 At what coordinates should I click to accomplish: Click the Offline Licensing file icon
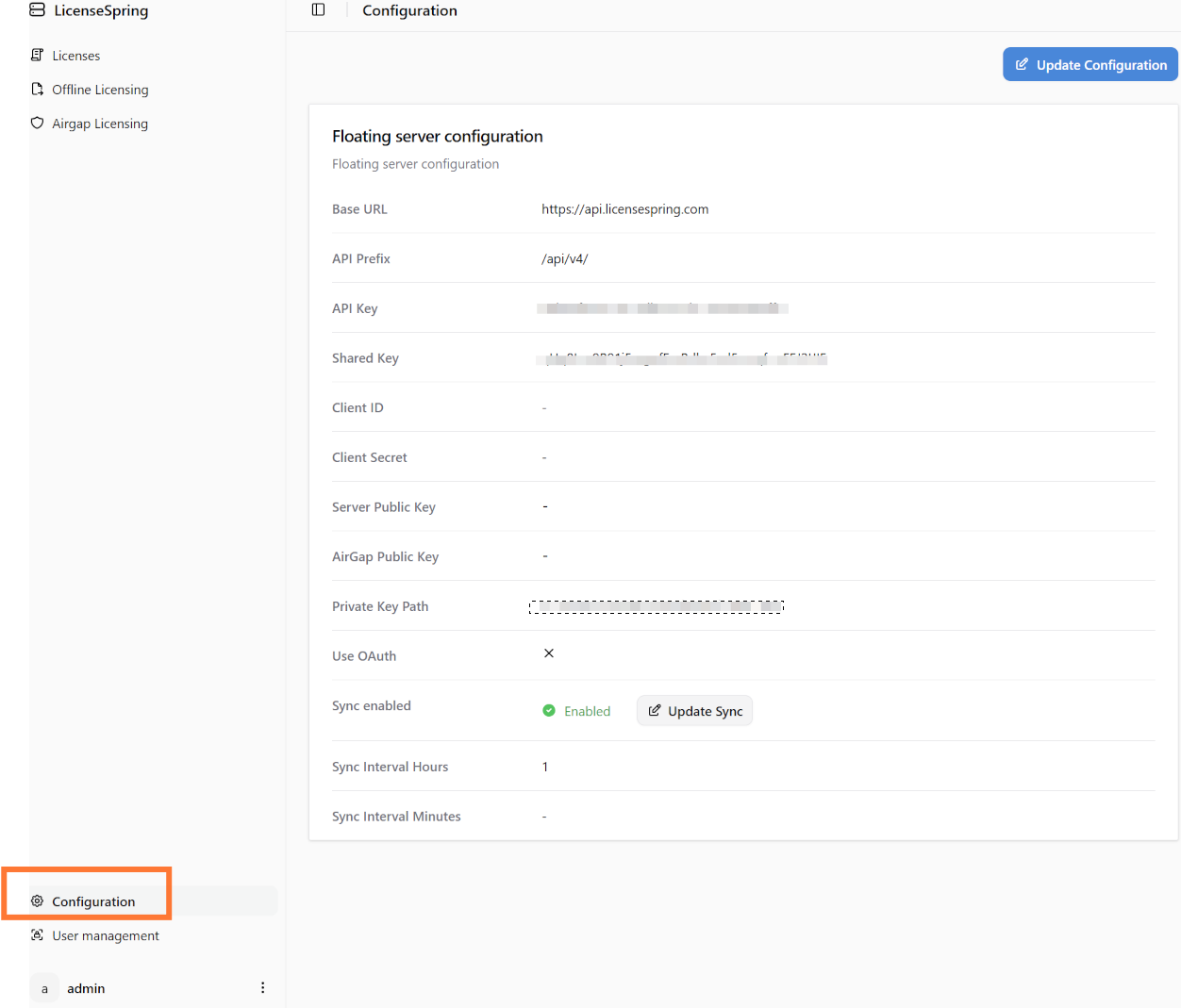(38, 90)
